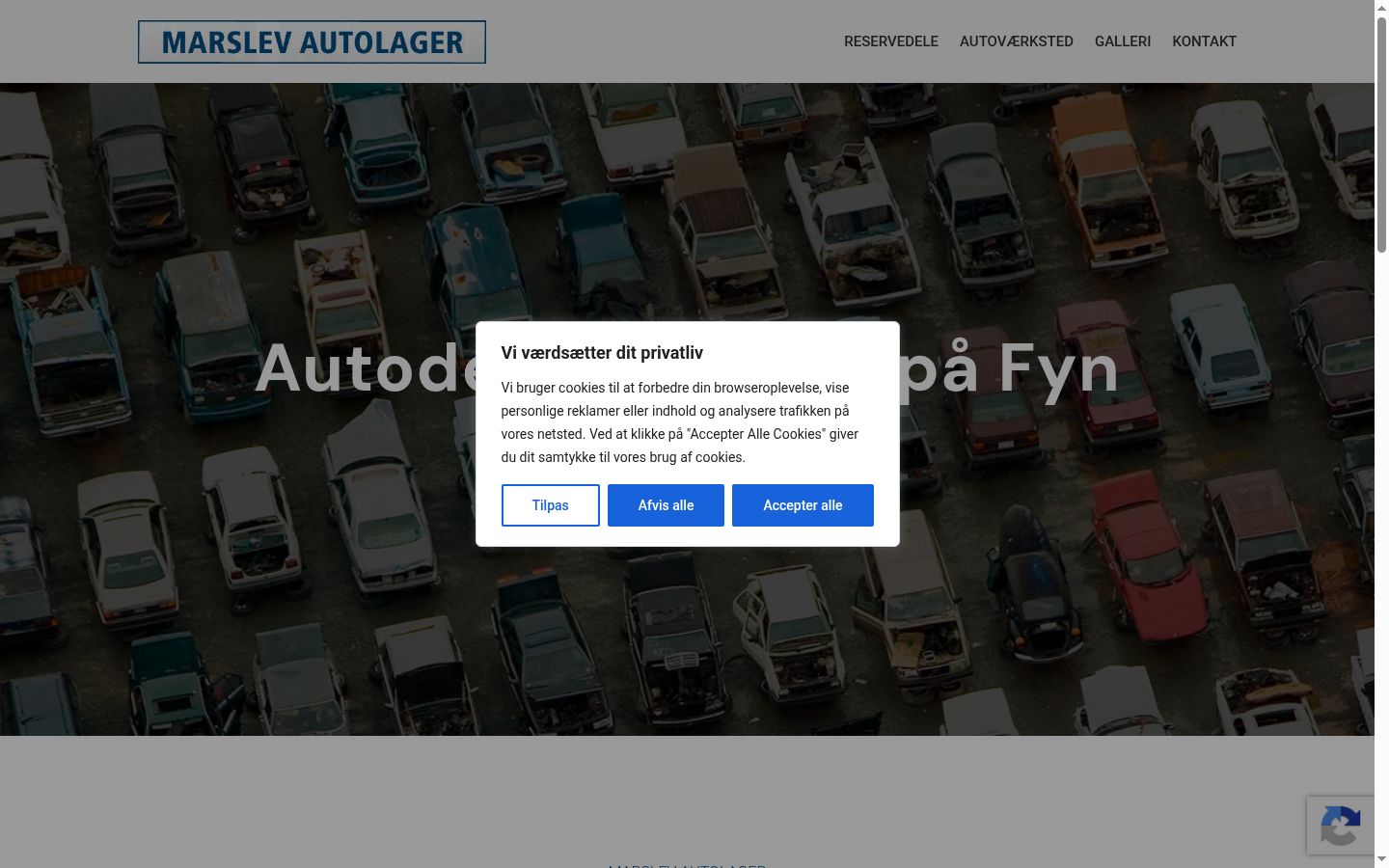Reject cookies via Afvis alle
This screenshot has width=1389, height=868.
[x=666, y=505]
